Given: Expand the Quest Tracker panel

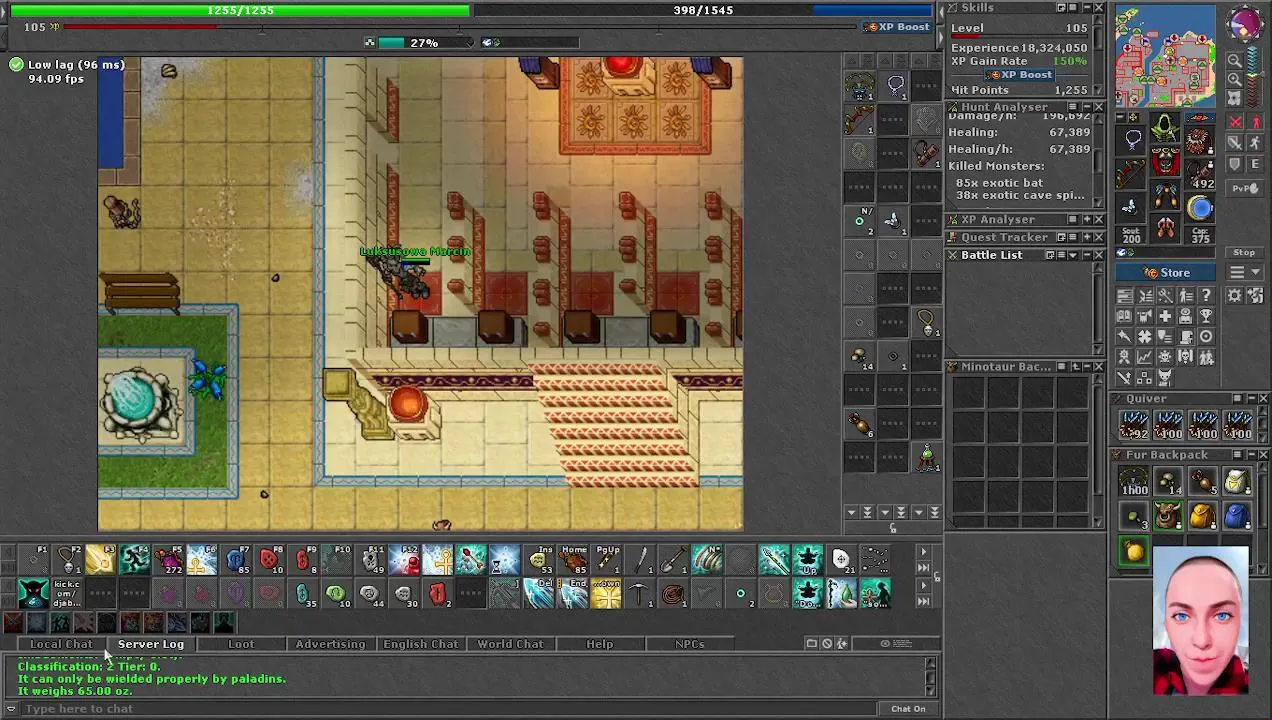Looking at the screenshot, I should (x=1087, y=238).
